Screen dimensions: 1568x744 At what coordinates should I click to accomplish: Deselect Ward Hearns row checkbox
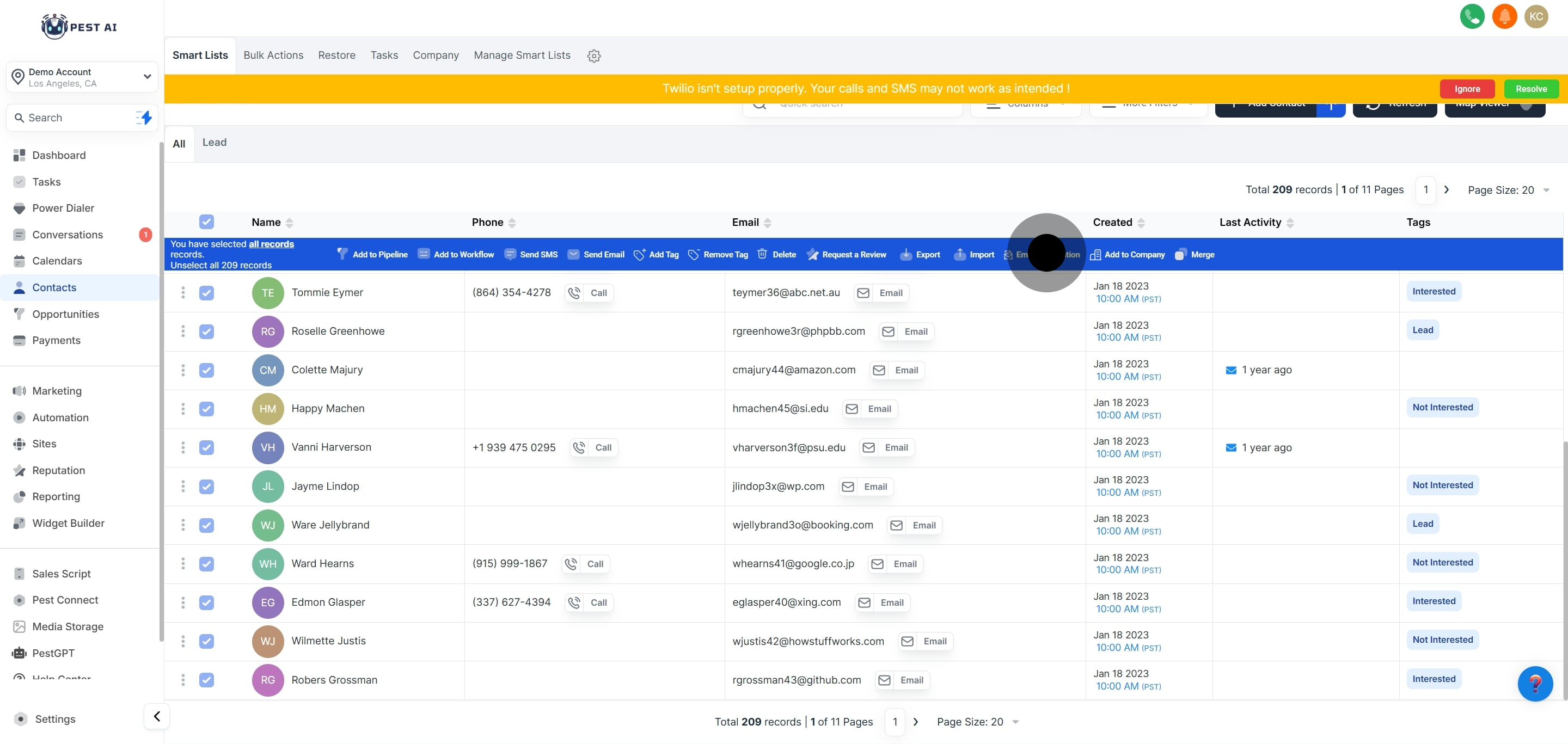tap(206, 564)
